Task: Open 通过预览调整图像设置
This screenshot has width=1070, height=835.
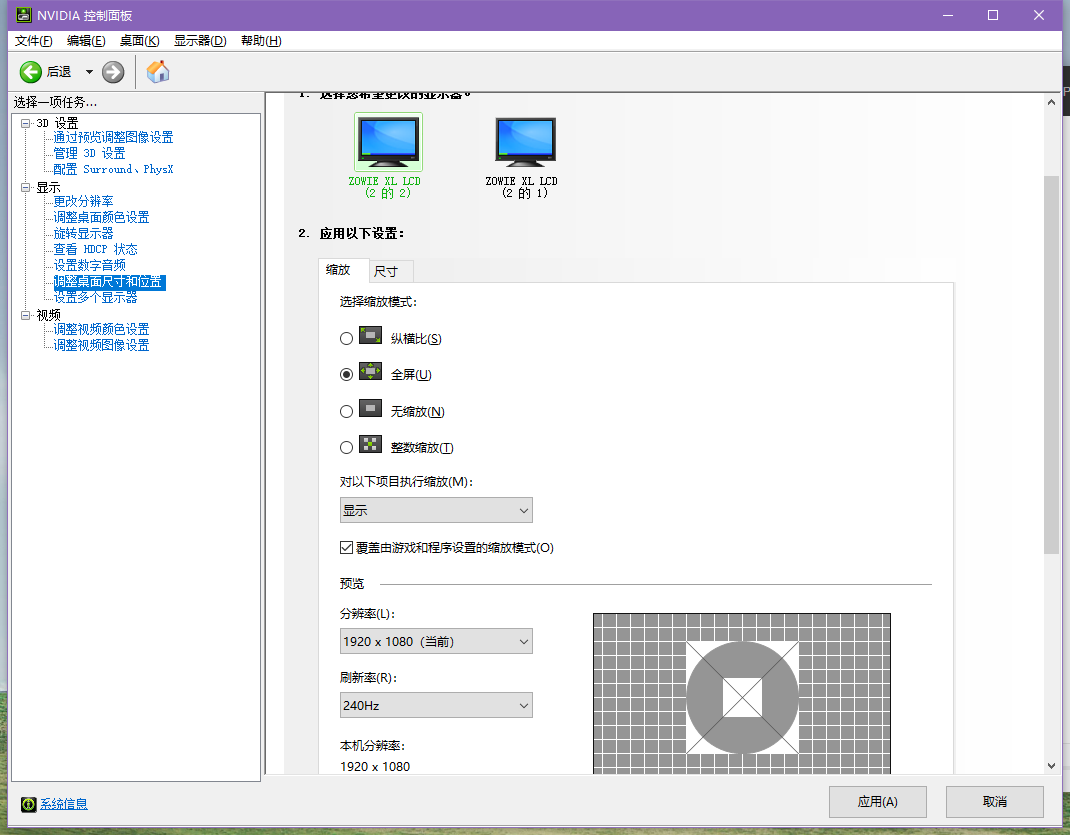Action: tap(113, 138)
